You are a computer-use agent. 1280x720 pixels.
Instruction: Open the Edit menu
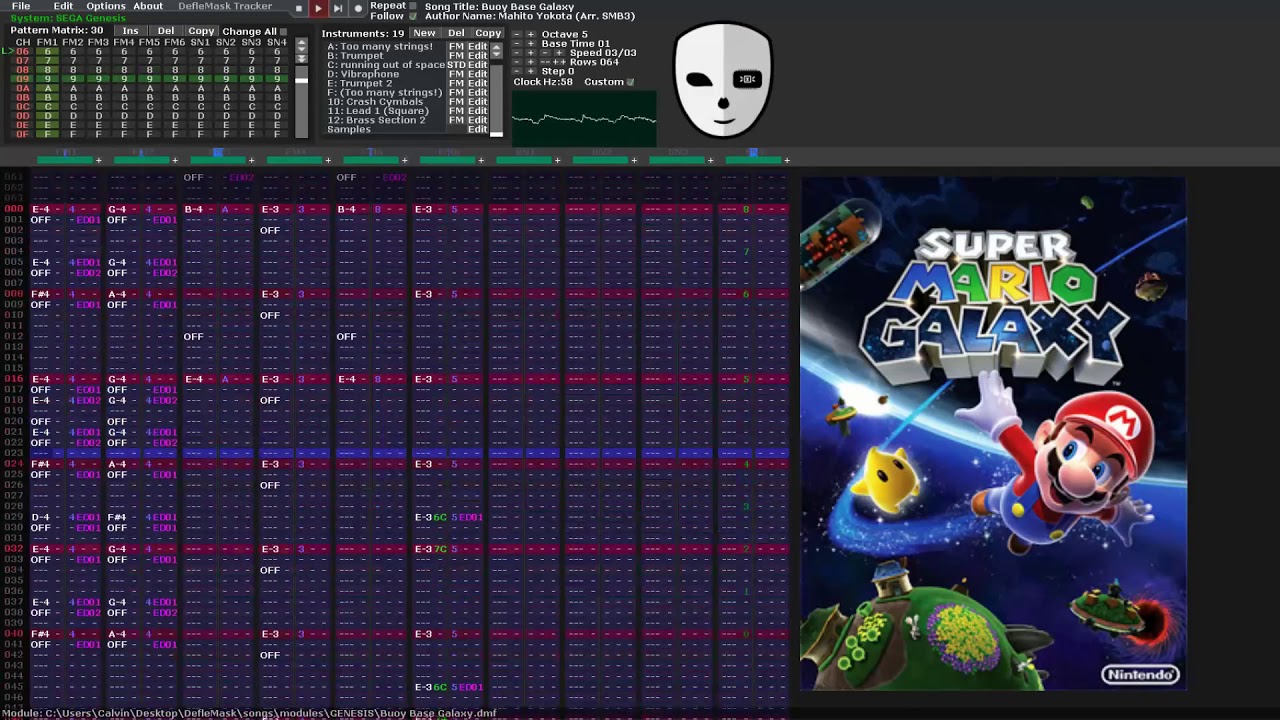click(63, 6)
